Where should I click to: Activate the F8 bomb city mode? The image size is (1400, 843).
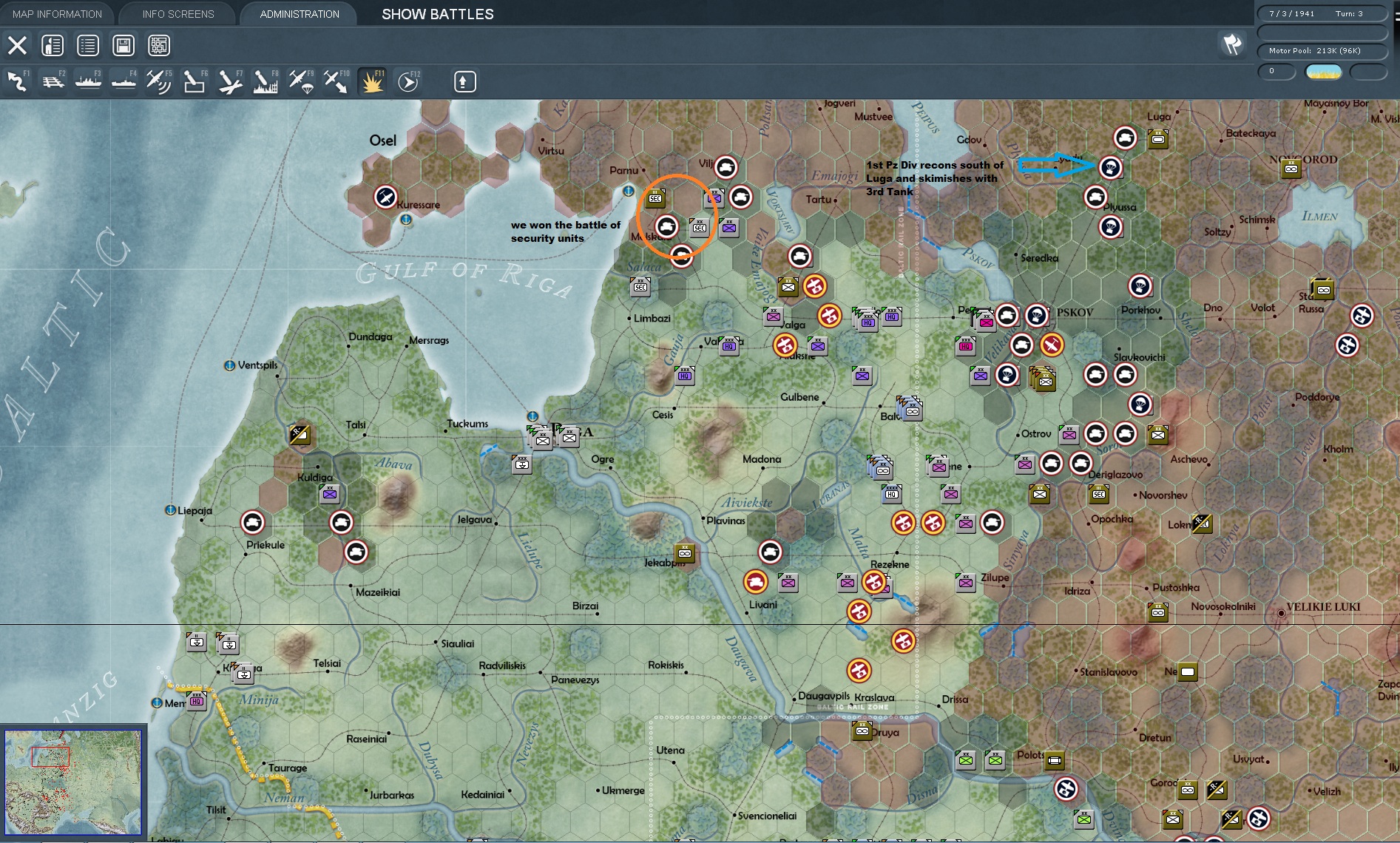coord(266,81)
